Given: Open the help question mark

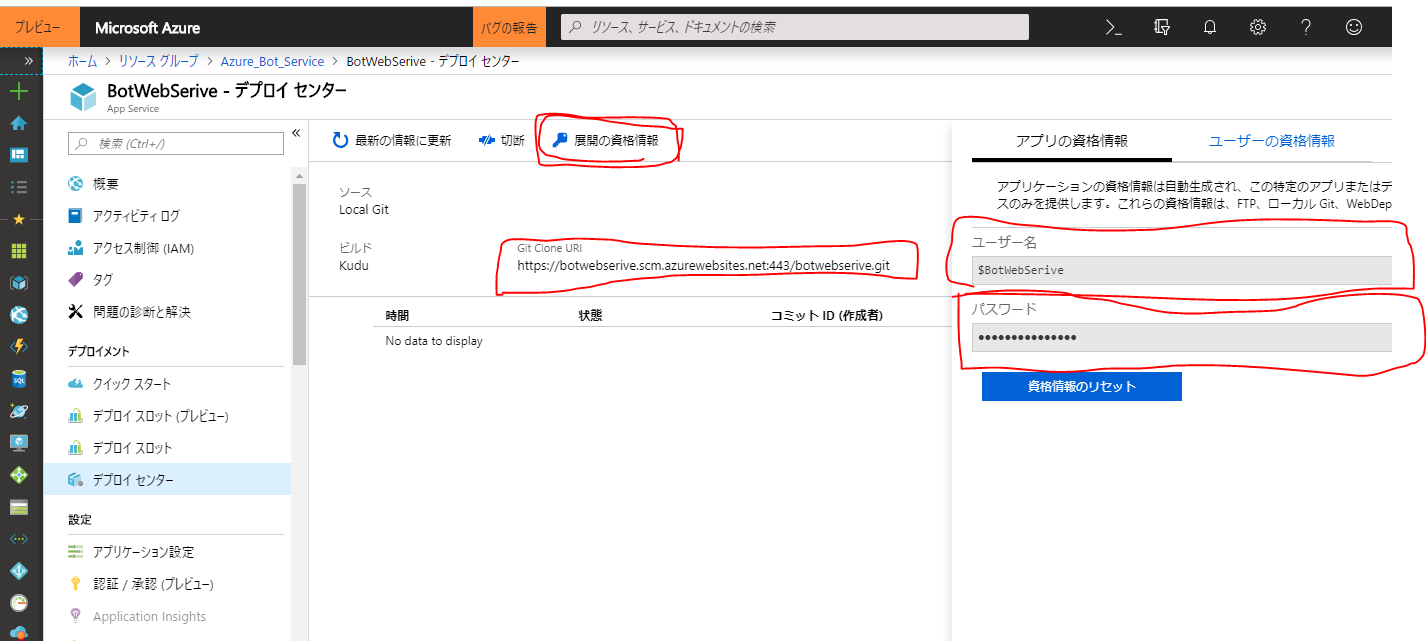Looking at the screenshot, I should tap(1305, 27).
